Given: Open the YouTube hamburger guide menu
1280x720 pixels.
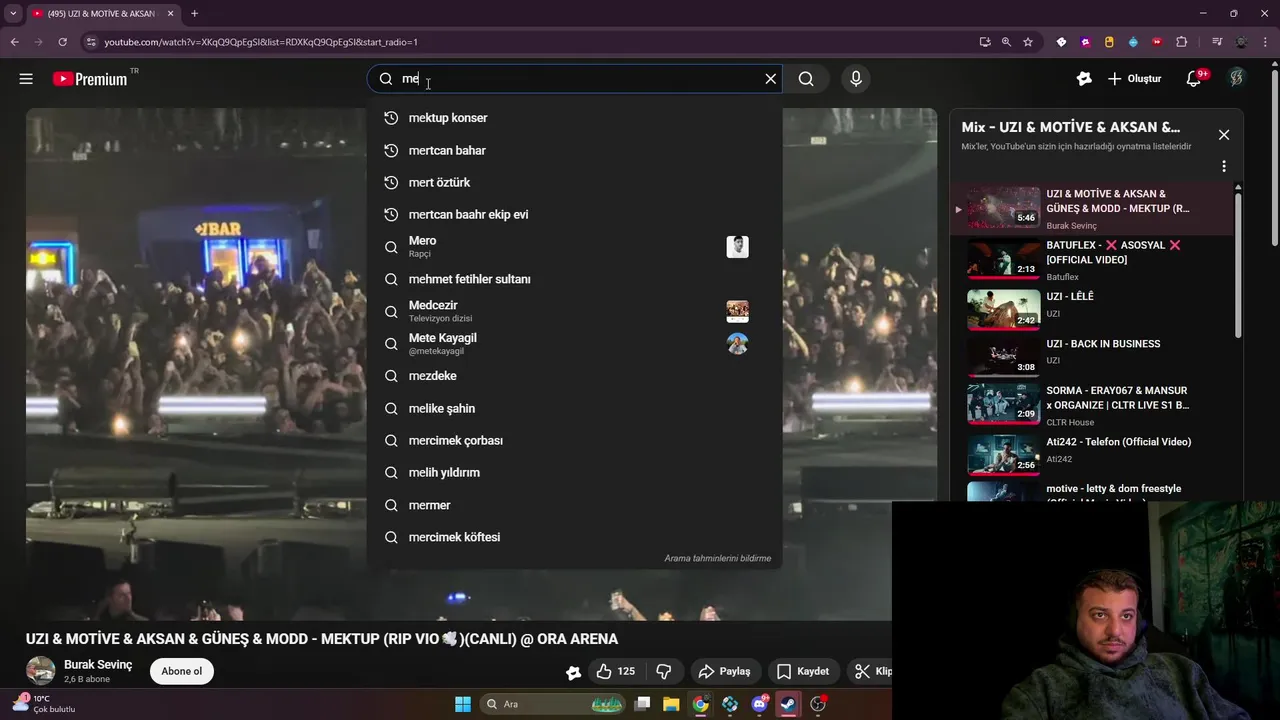Looking at the screenshot, I should coord(26,79).
